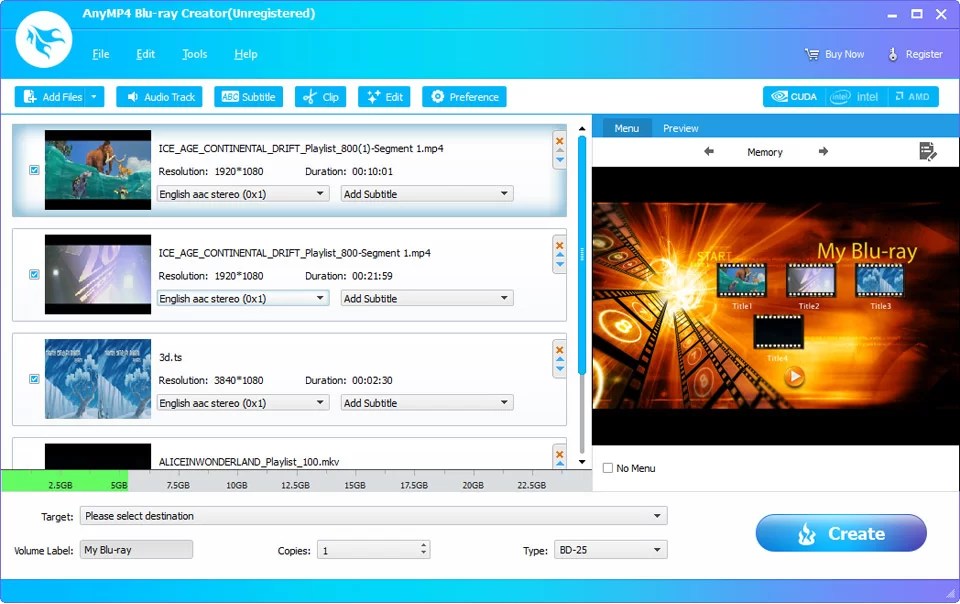Select the Subtitle tool
This screenshot has height=604, width=960.
click(248, 96)
